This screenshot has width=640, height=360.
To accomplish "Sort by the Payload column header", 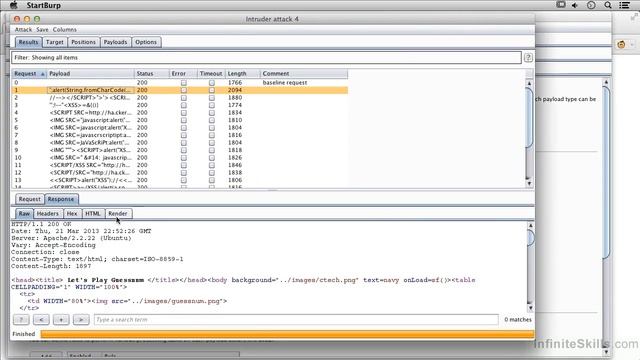I will pyautogui.click(x=90, y=73).
